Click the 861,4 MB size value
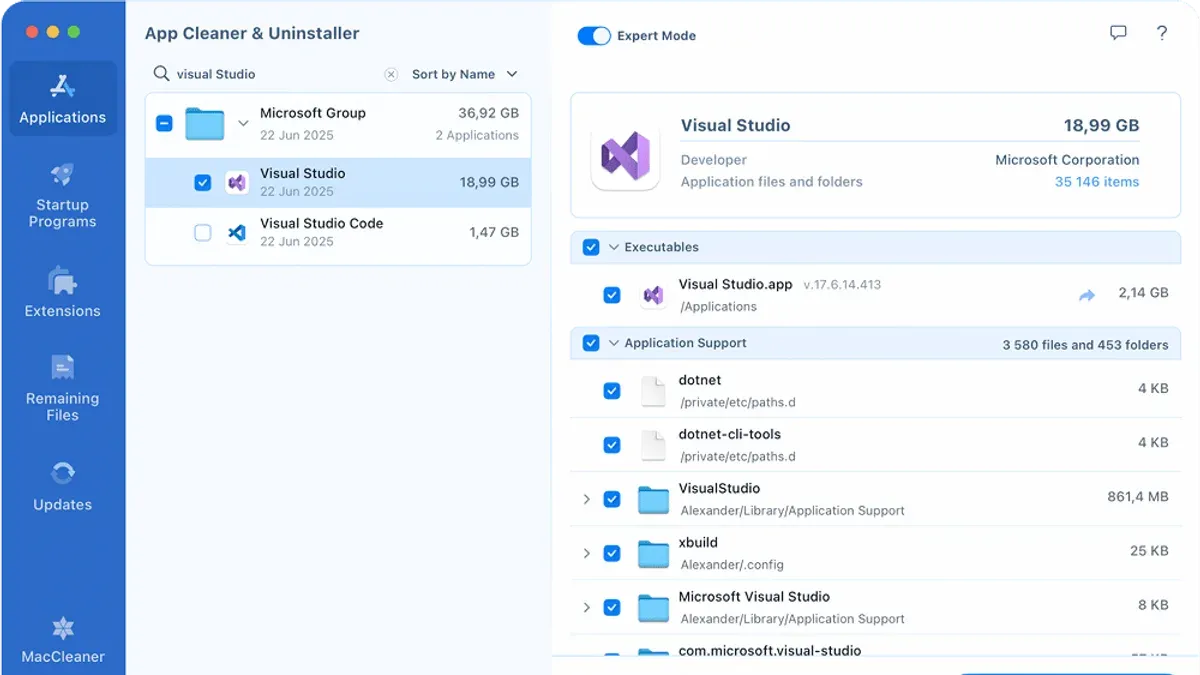The image size is (1200, 675). [x=1138, y=496]
